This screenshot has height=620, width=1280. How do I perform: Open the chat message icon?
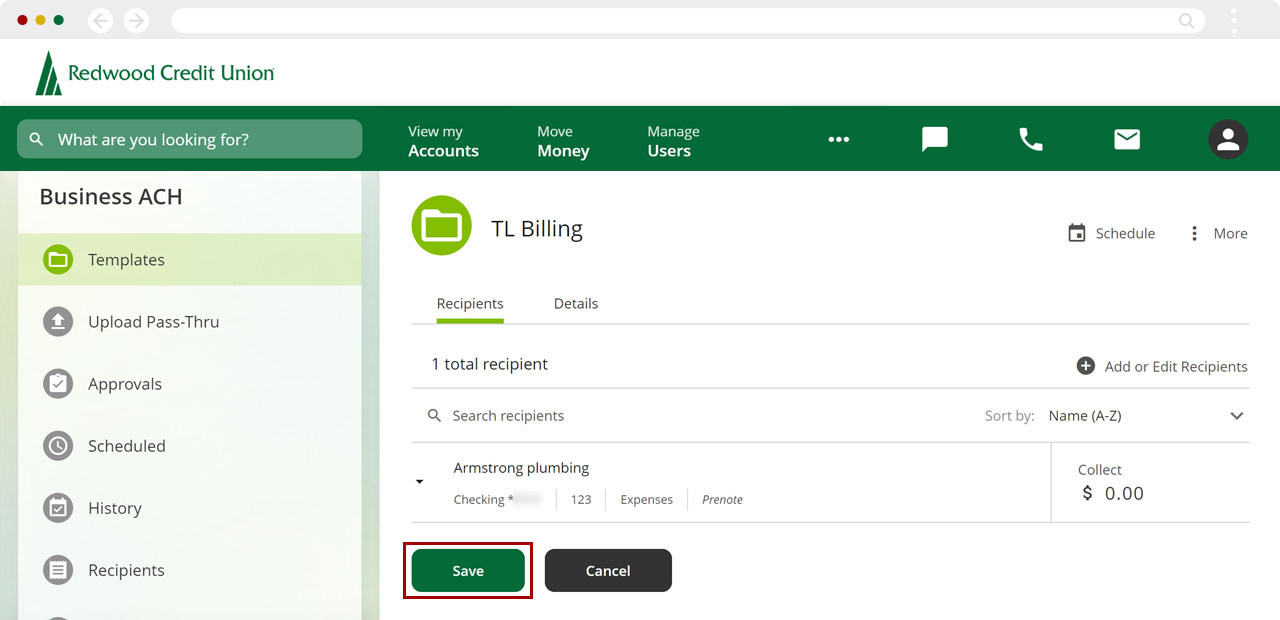coord(935,139)
